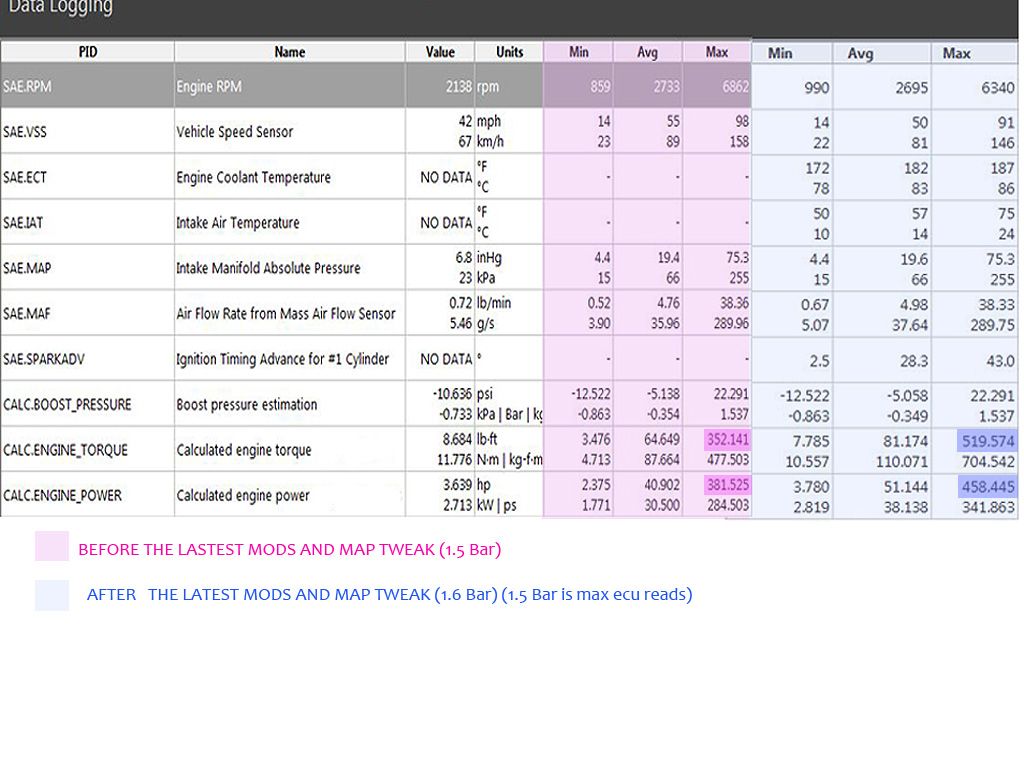Select the Value column header
This screenshot has width=1024, height=768.
pos(440,52)
